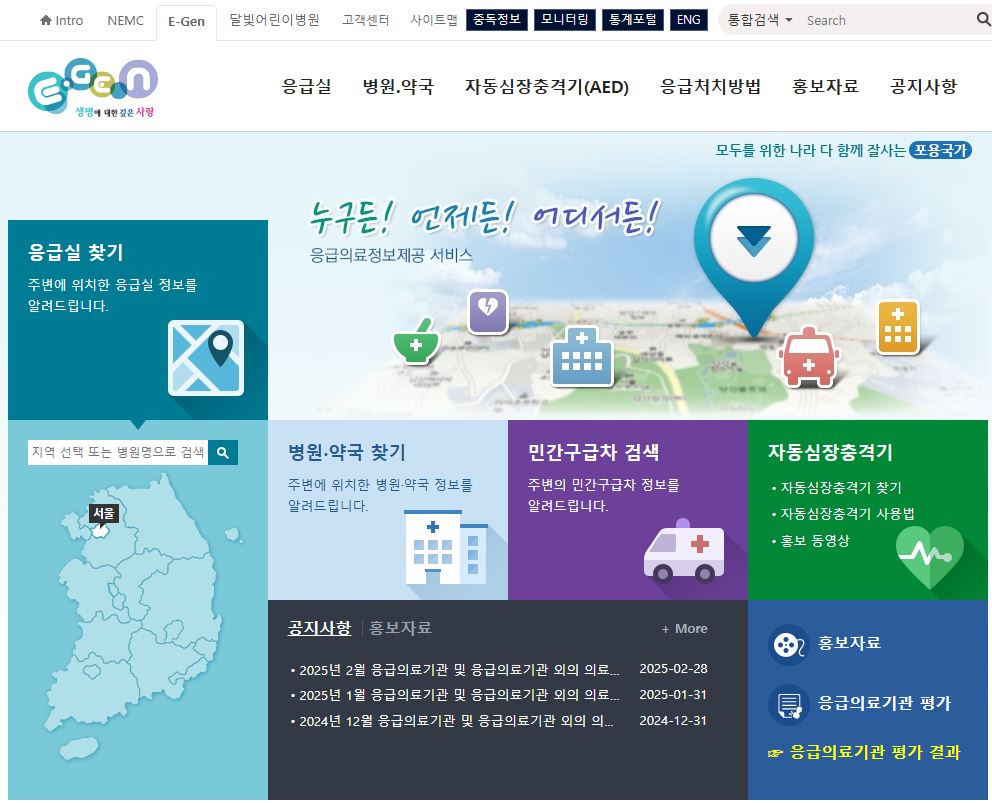
Task: Click the orange clinic building icon
Action: [898, 327]
